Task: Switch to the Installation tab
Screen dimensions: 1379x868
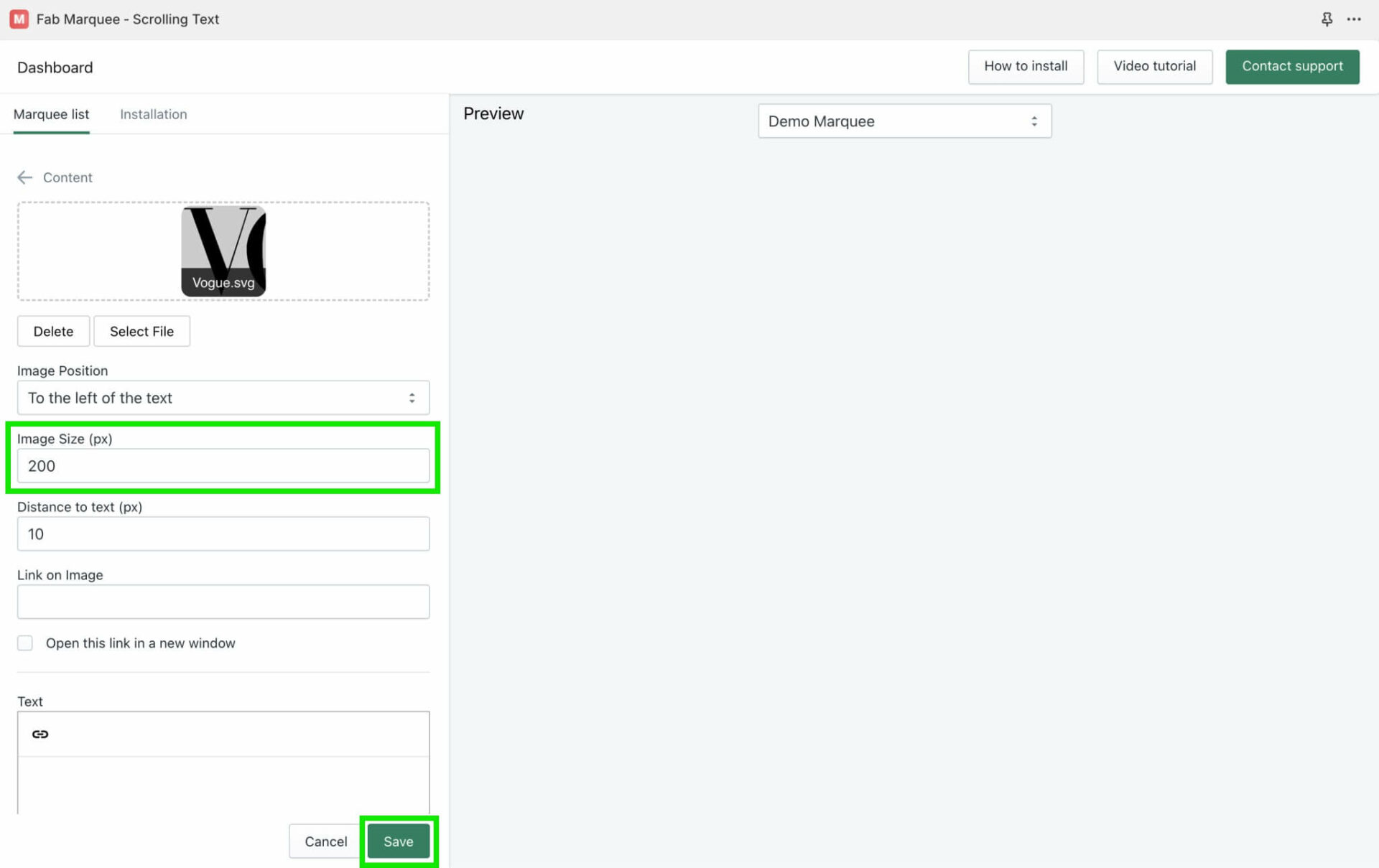Action: (153, 114)
